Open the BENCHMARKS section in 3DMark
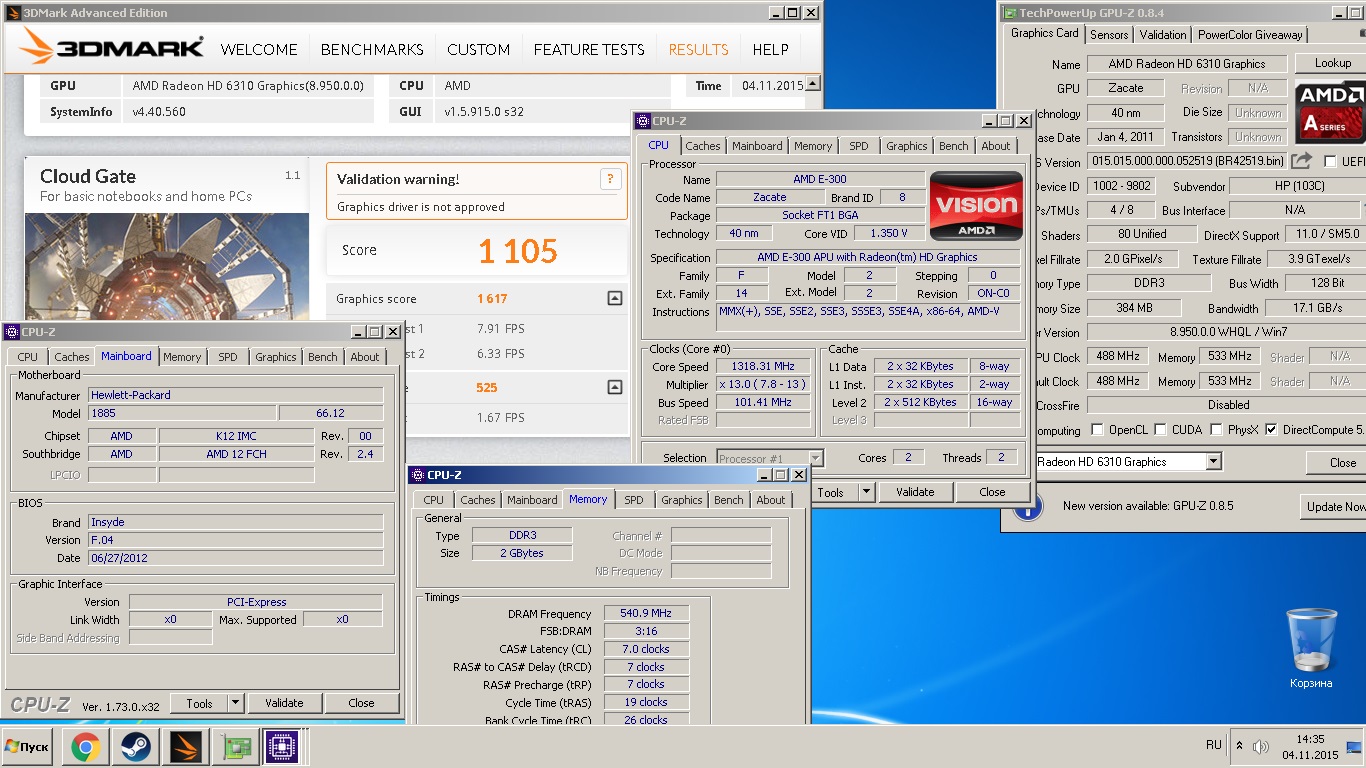The height and width of the screenshot is (768, 1366). pos(372,49)
